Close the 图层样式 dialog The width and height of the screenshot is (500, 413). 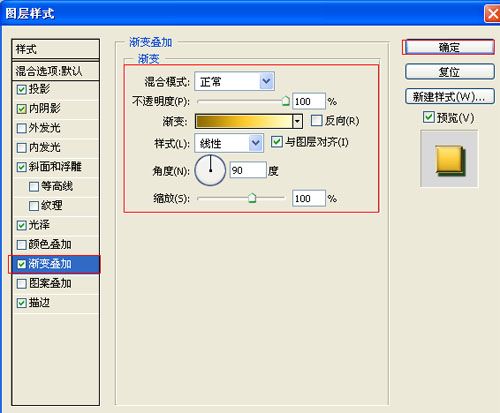pyautogui.click(x=492, y=15)
